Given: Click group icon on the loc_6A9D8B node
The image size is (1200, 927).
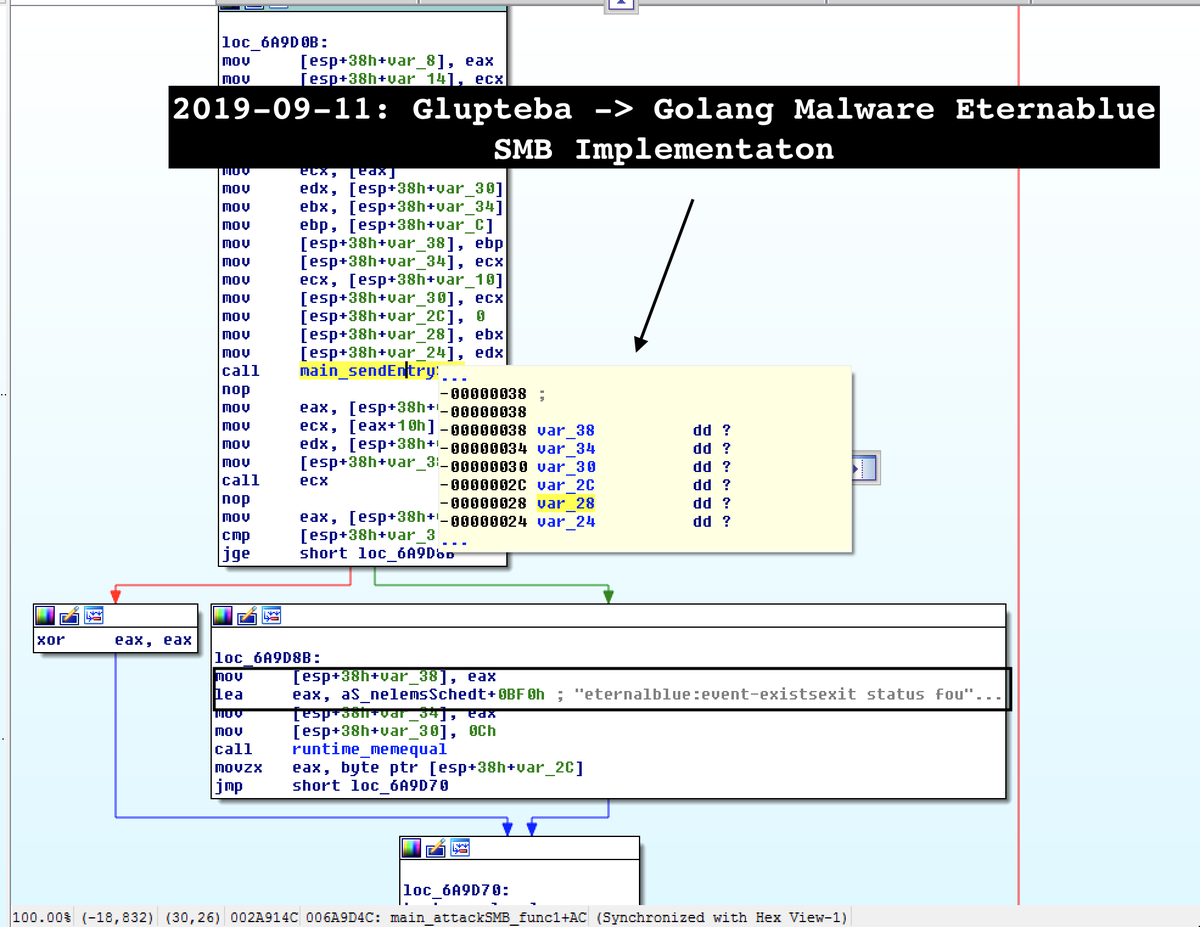Looking at the screenshot, I should [x=272, y=615].
